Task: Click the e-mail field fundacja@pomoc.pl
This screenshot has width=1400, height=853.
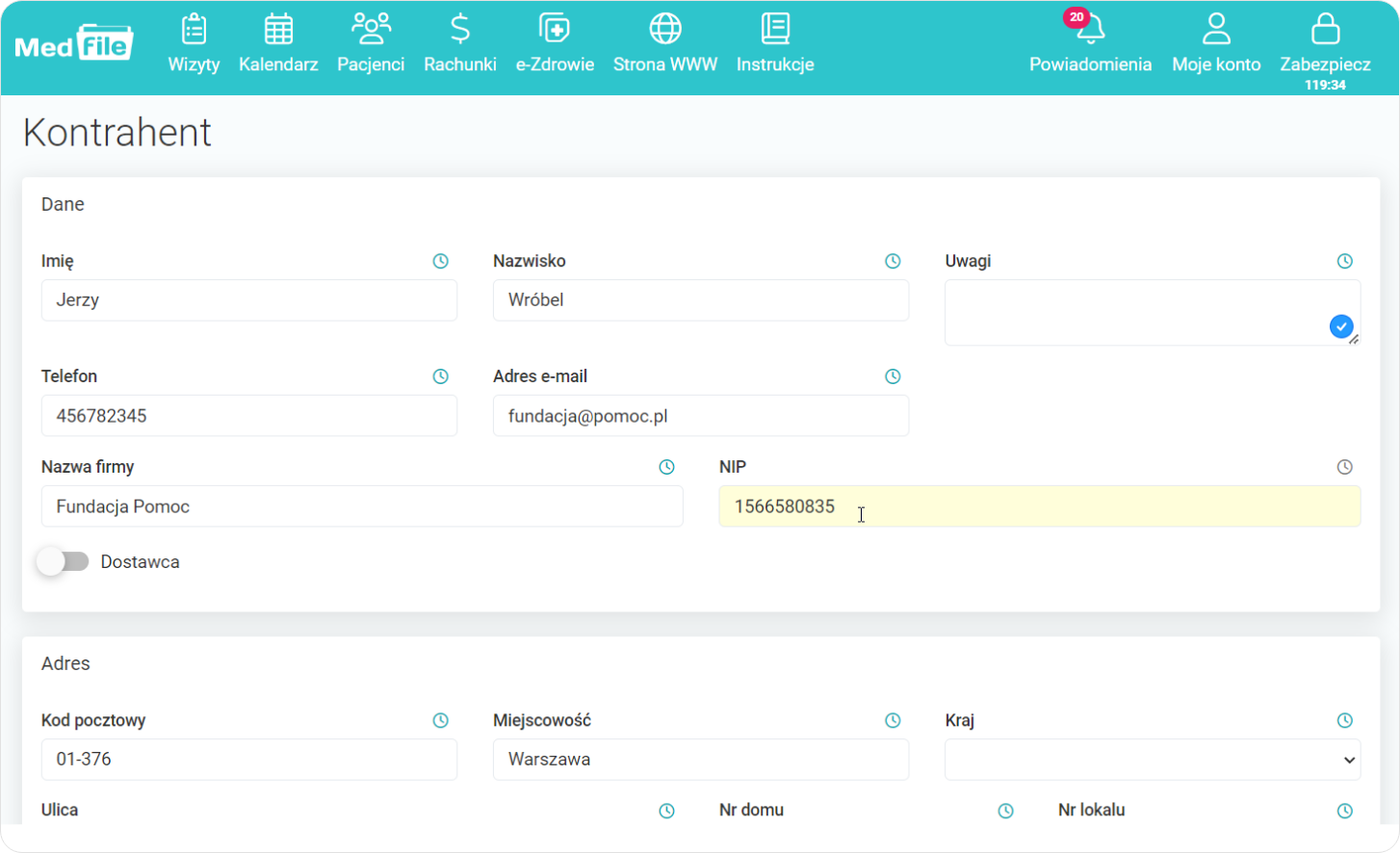Action: point(701,416)
